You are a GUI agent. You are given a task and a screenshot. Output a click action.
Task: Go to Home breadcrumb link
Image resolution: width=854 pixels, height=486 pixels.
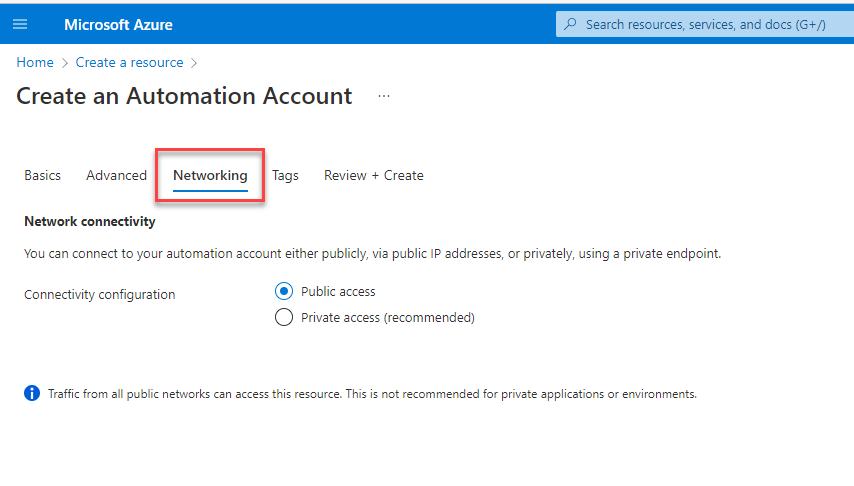[35, 63]
